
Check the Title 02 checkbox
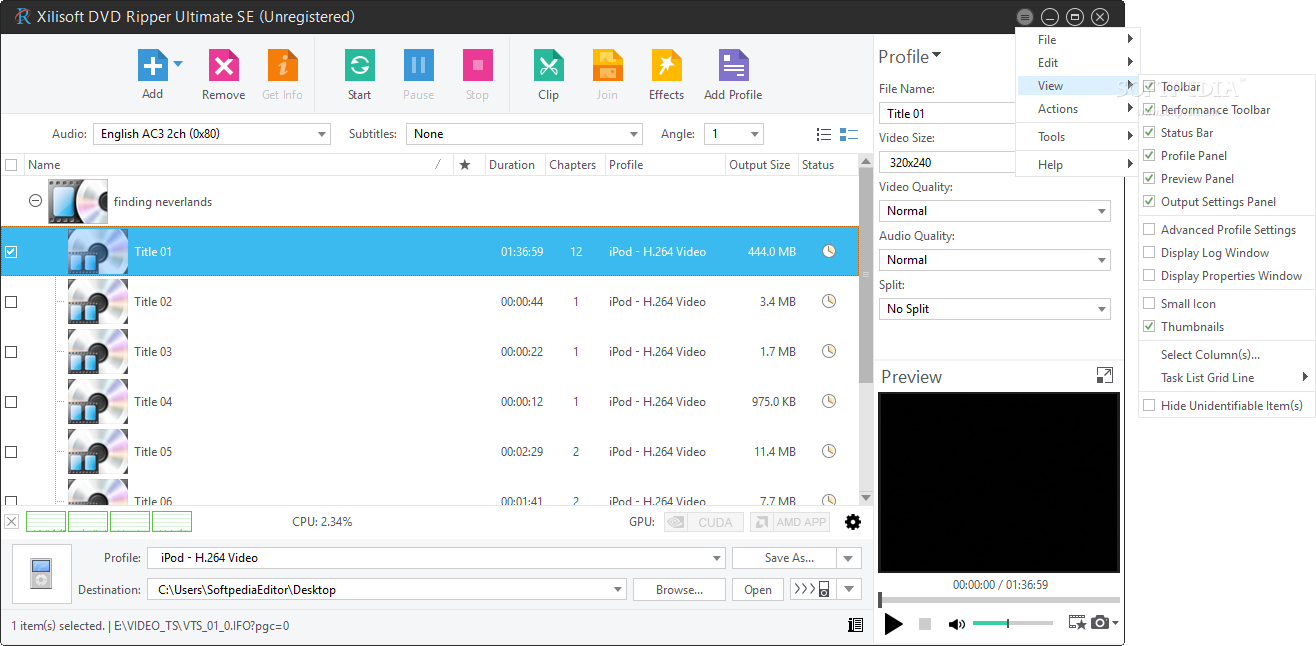tap(11, 302)
